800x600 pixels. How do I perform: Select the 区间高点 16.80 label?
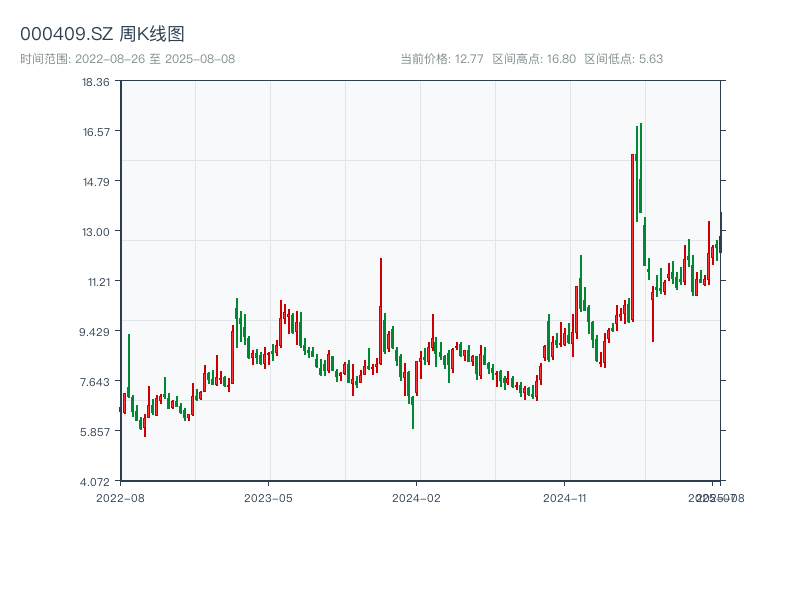[x=534, y=59]
